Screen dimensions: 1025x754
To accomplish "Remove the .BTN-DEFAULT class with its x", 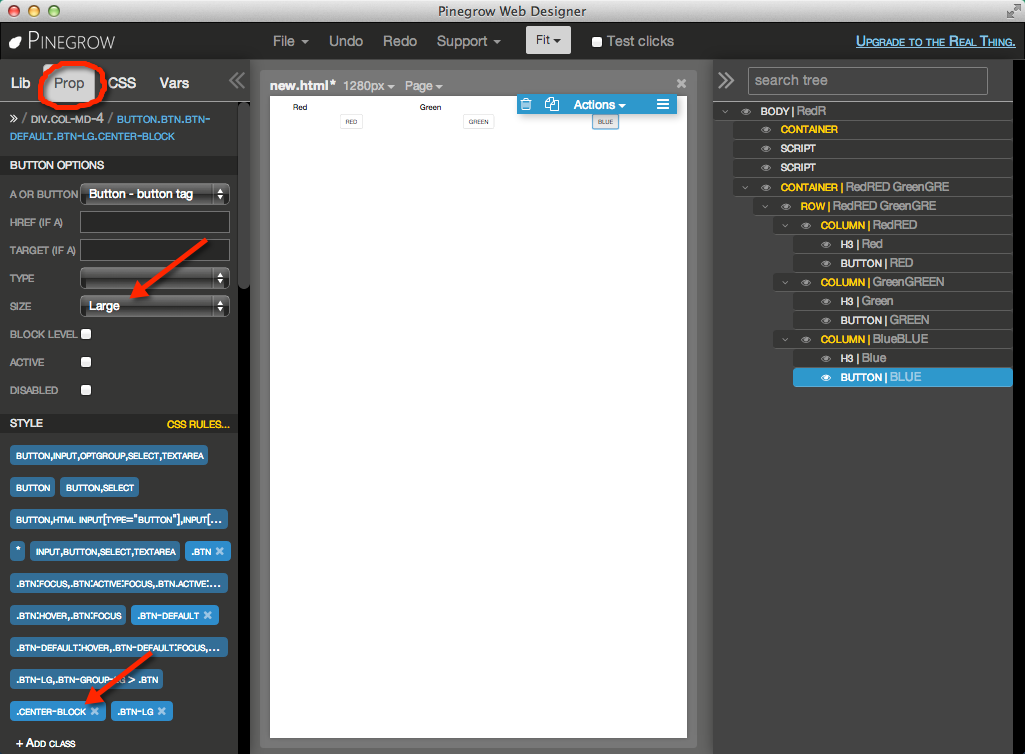I will [x=208, y=615].
